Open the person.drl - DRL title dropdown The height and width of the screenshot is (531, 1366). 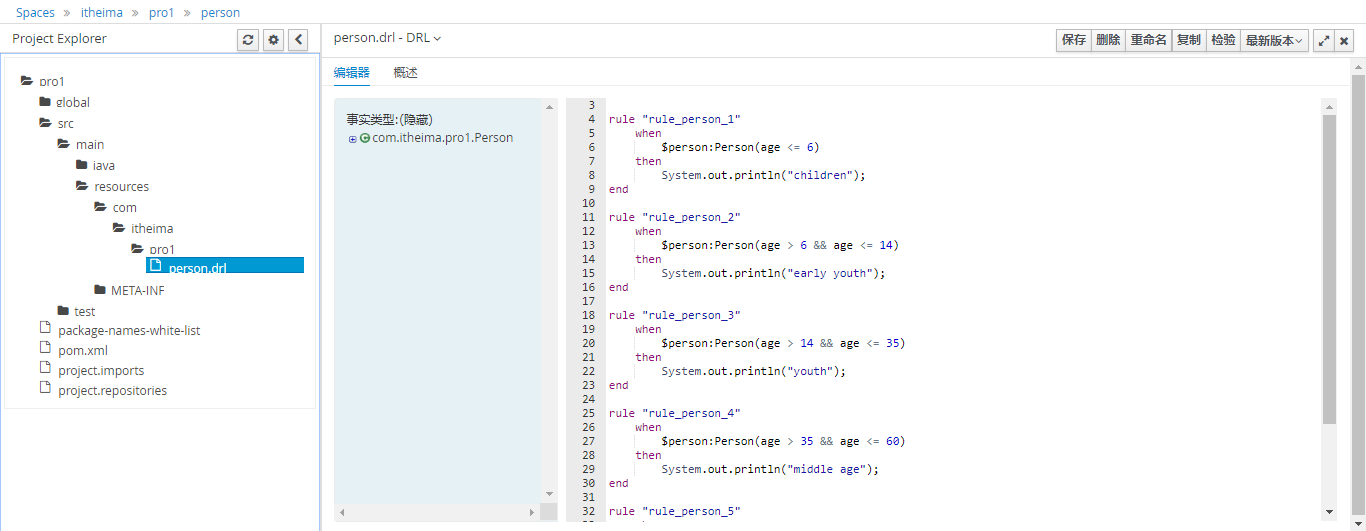387,38
